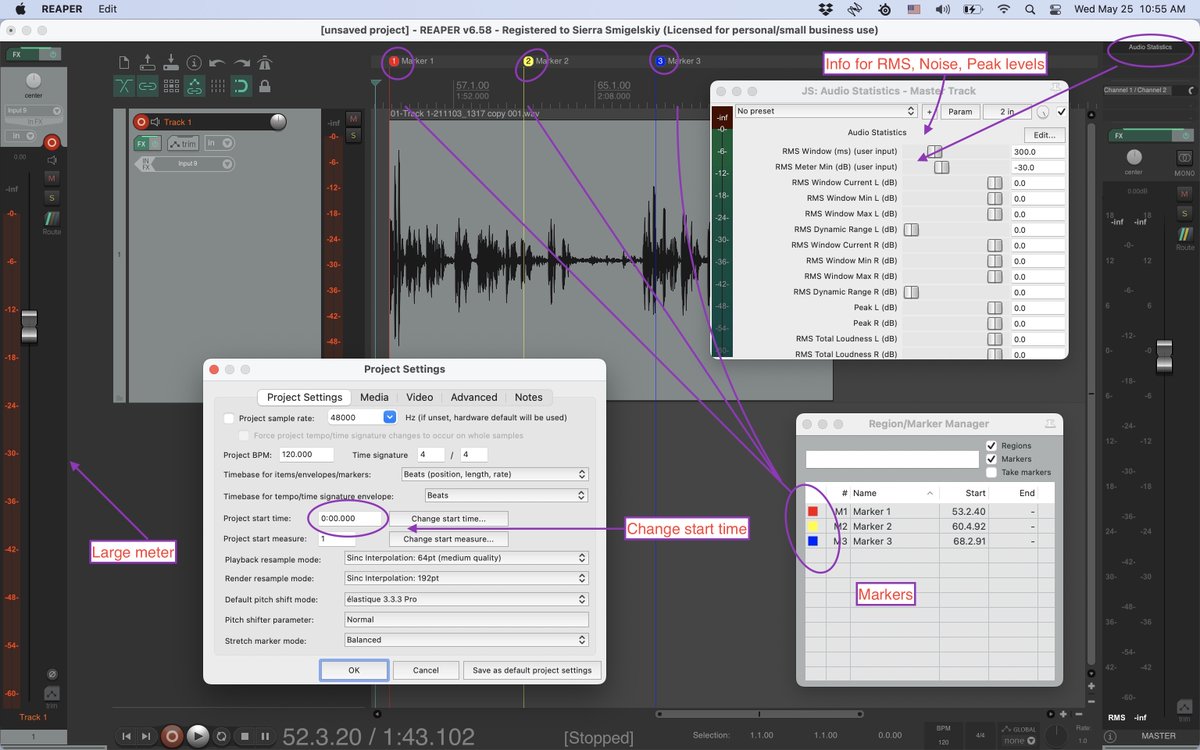Toggle the transport Repeat loop button

(x=222, y=736)
